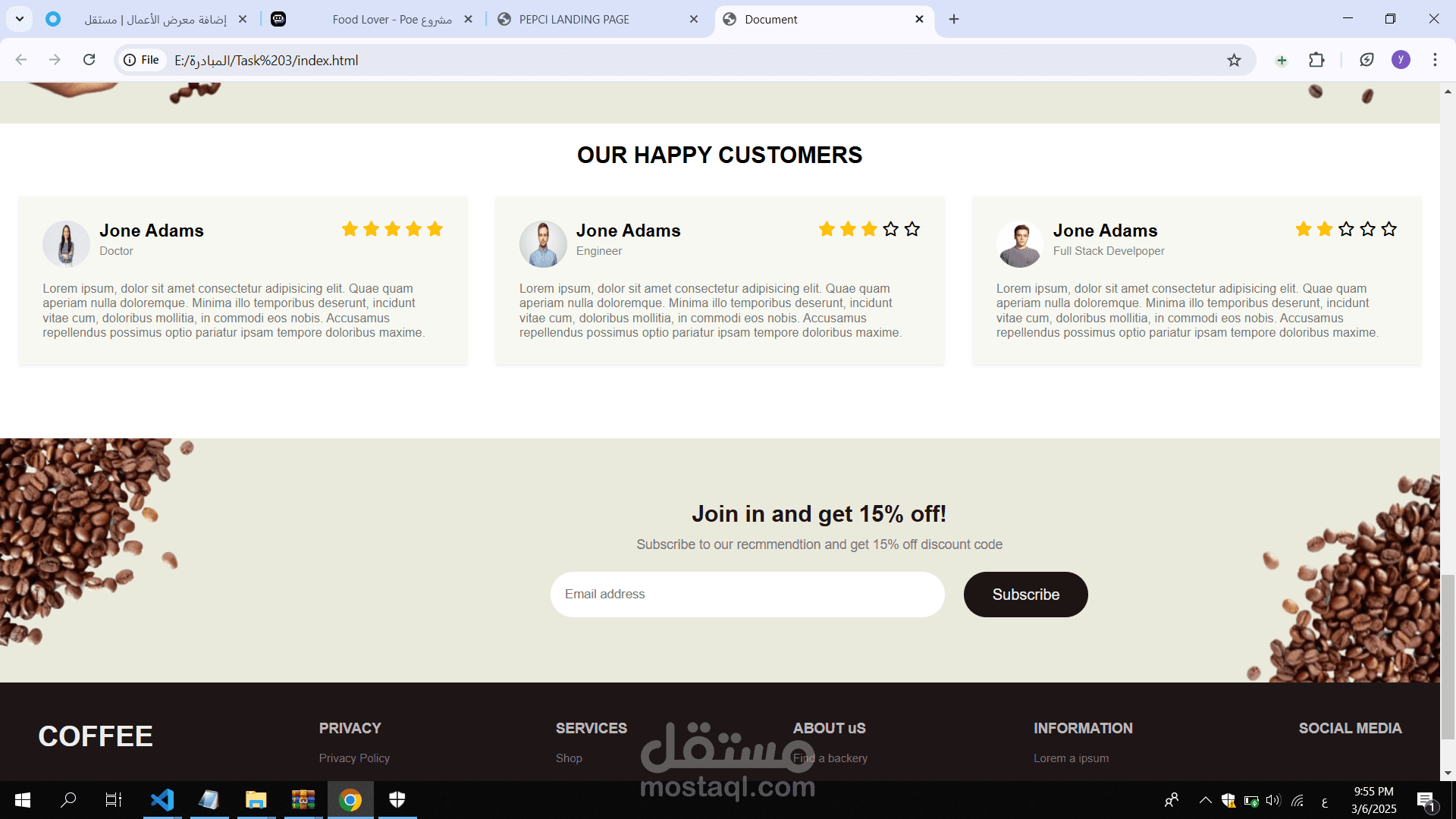Viewport: 1456px width, 819px height.
Task: Click the third star in Full Stack review
Action: pos(1346,229)
